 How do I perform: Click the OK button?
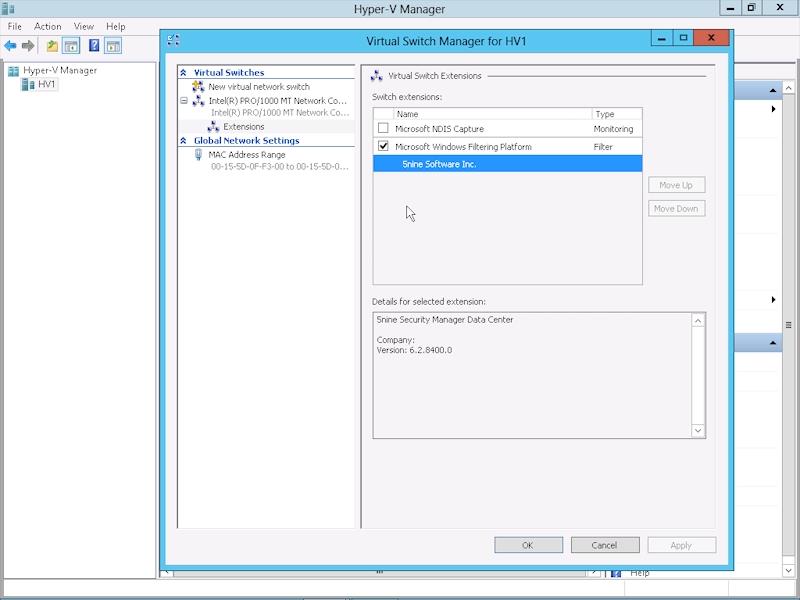tap(528, 545)
